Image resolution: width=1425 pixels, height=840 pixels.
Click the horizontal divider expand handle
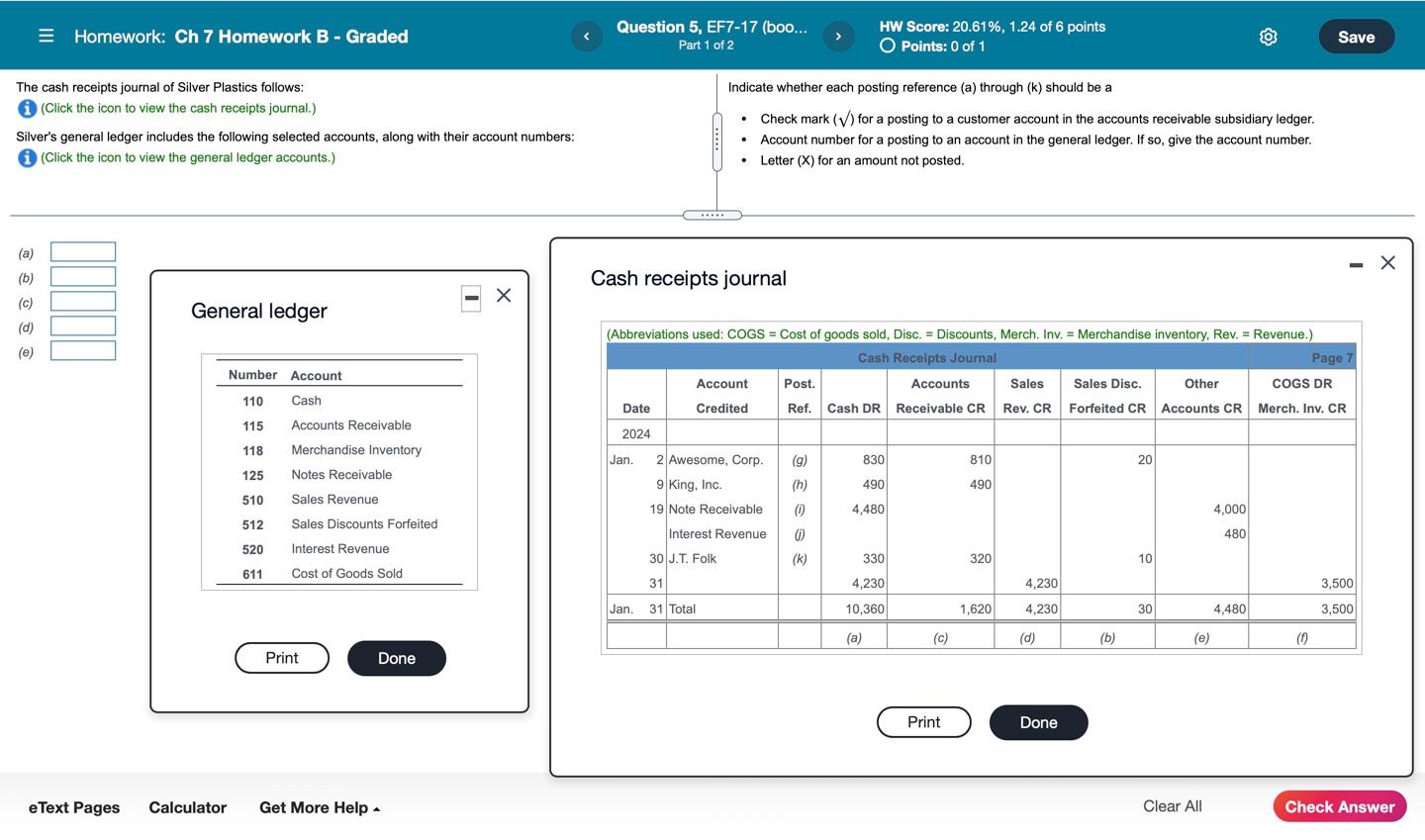pos(712,215)
